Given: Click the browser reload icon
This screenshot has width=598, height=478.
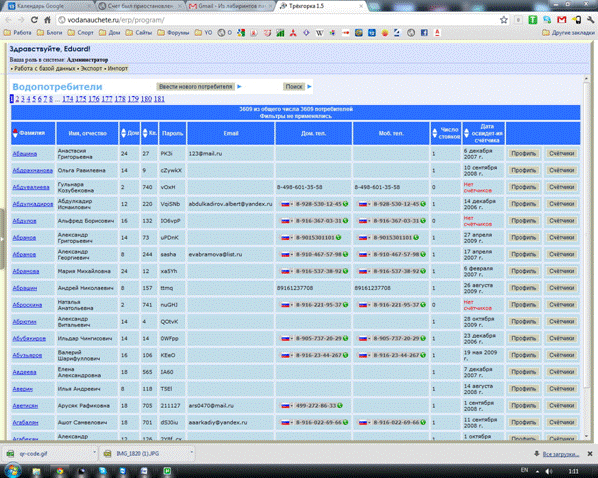Looking at the screenshot, I should [x=34, y=20].
